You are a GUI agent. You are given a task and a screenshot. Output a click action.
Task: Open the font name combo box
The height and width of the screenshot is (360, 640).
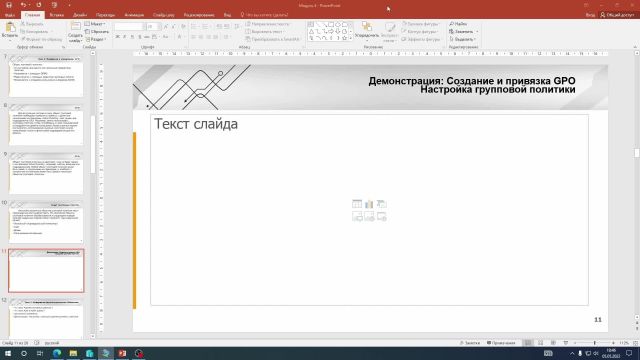130,27
